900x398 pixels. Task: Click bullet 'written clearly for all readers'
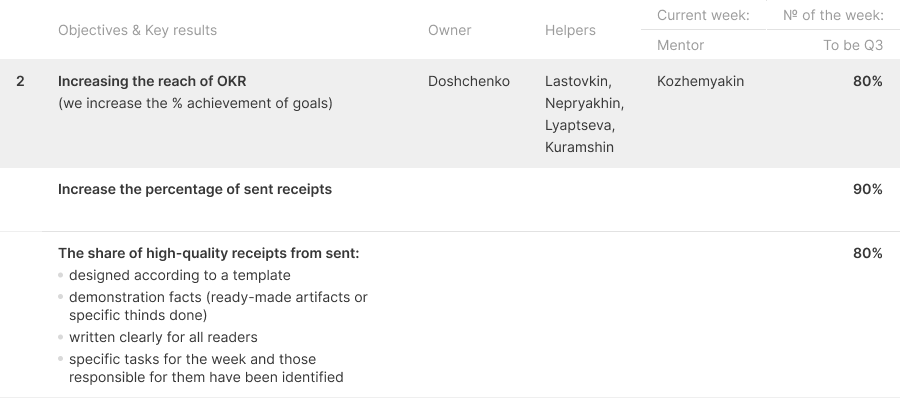click(x=163, y=337)
